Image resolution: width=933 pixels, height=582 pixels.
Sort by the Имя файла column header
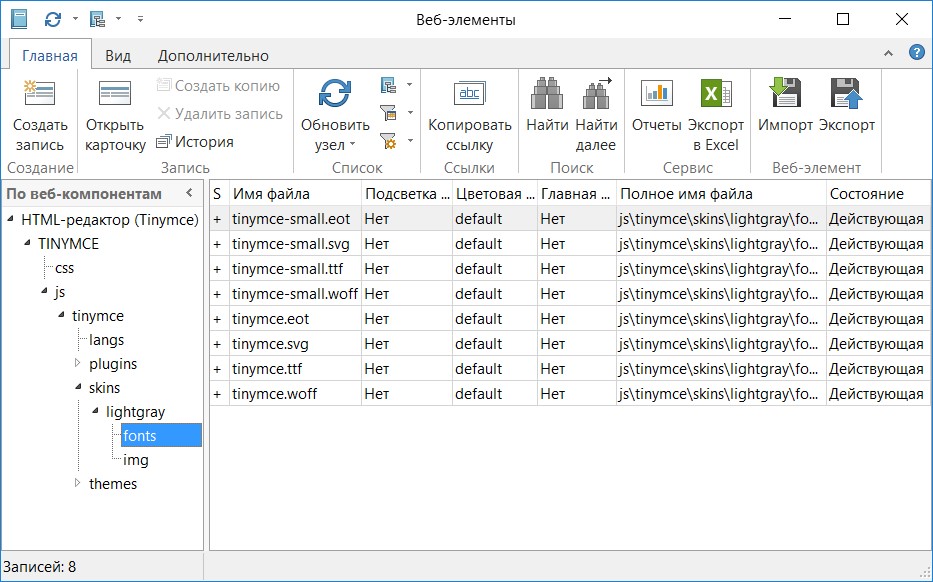tap(295, 193)
